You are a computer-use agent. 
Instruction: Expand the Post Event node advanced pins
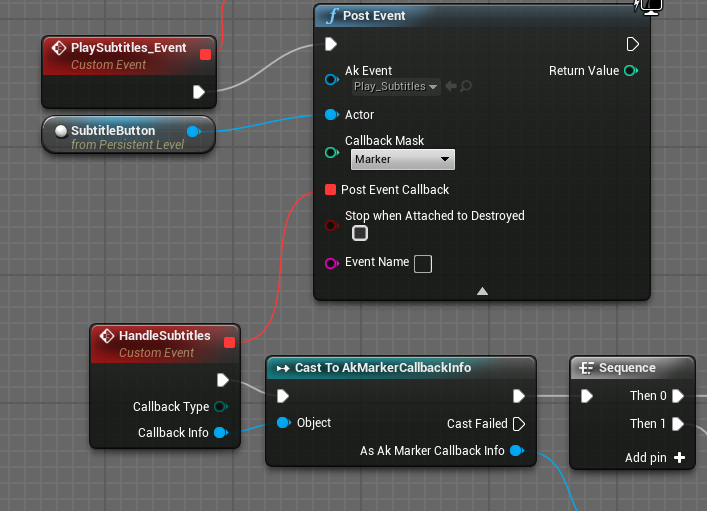pos(482,291)
